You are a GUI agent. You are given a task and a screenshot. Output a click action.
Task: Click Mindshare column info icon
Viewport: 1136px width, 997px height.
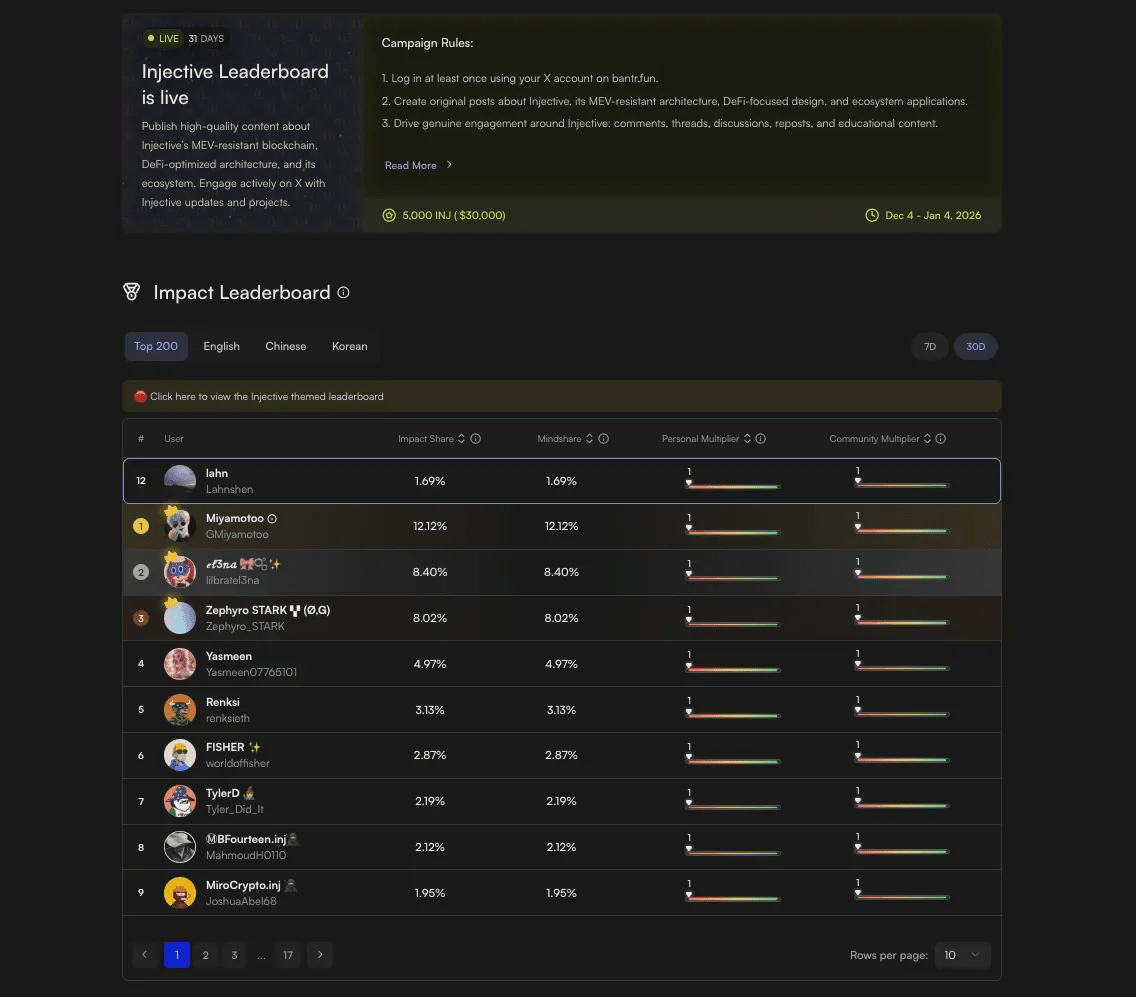point(604,438)
